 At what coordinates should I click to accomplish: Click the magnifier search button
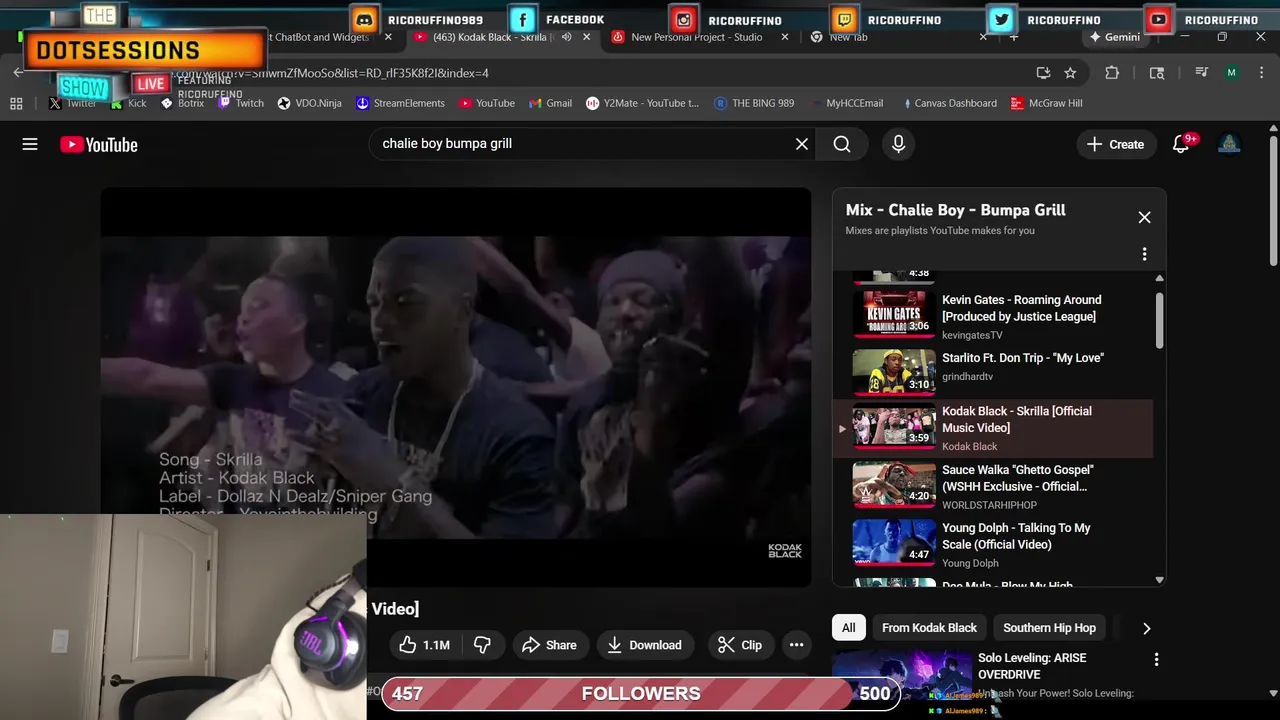842,144
